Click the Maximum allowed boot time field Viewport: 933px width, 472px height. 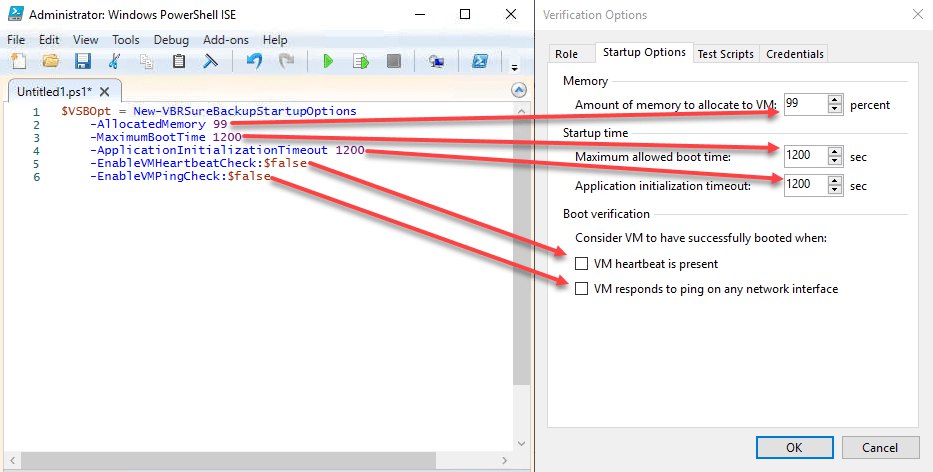point(806,156)
